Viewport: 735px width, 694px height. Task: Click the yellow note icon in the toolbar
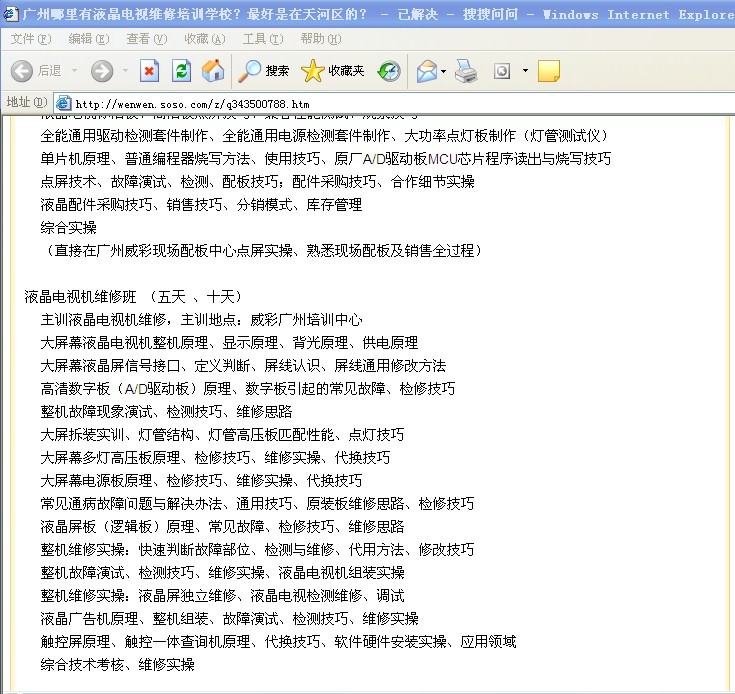coord(548,71)
